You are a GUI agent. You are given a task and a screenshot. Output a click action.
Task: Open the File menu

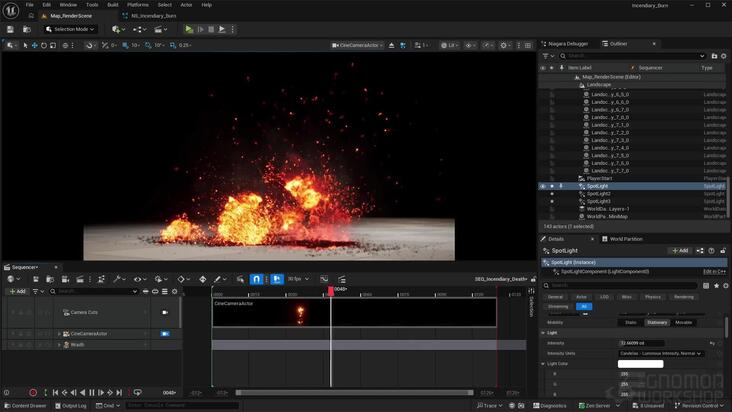pyautogui.click(x=29, y=5)
